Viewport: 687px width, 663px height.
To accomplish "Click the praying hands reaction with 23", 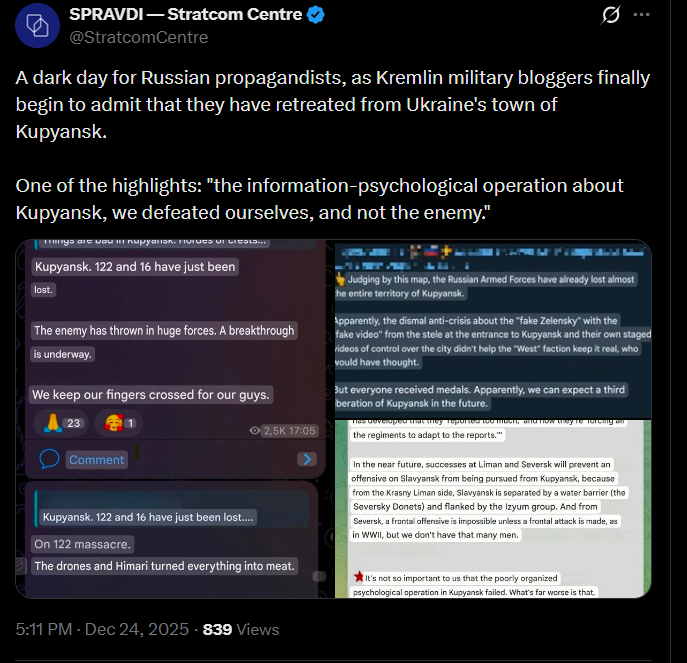I will coord(62,423).
